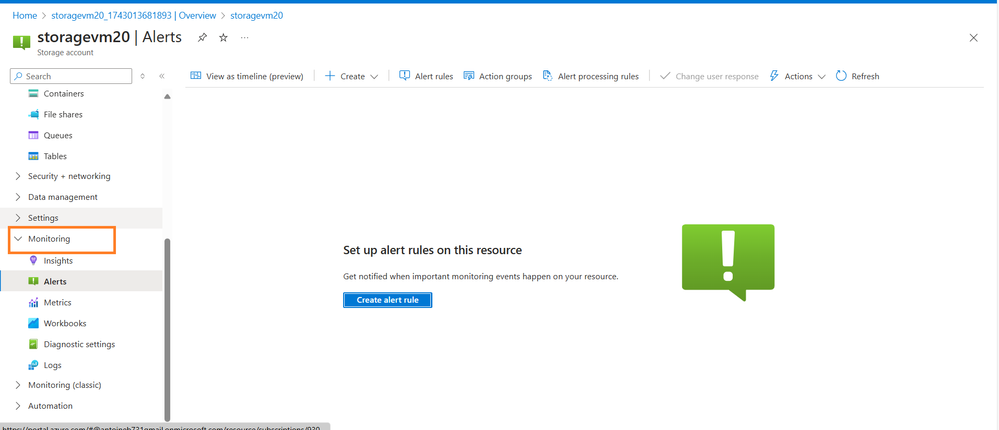Viewport: 999px width, 430px height.
Task: Click Change user response command
Action: click(710, 76)
